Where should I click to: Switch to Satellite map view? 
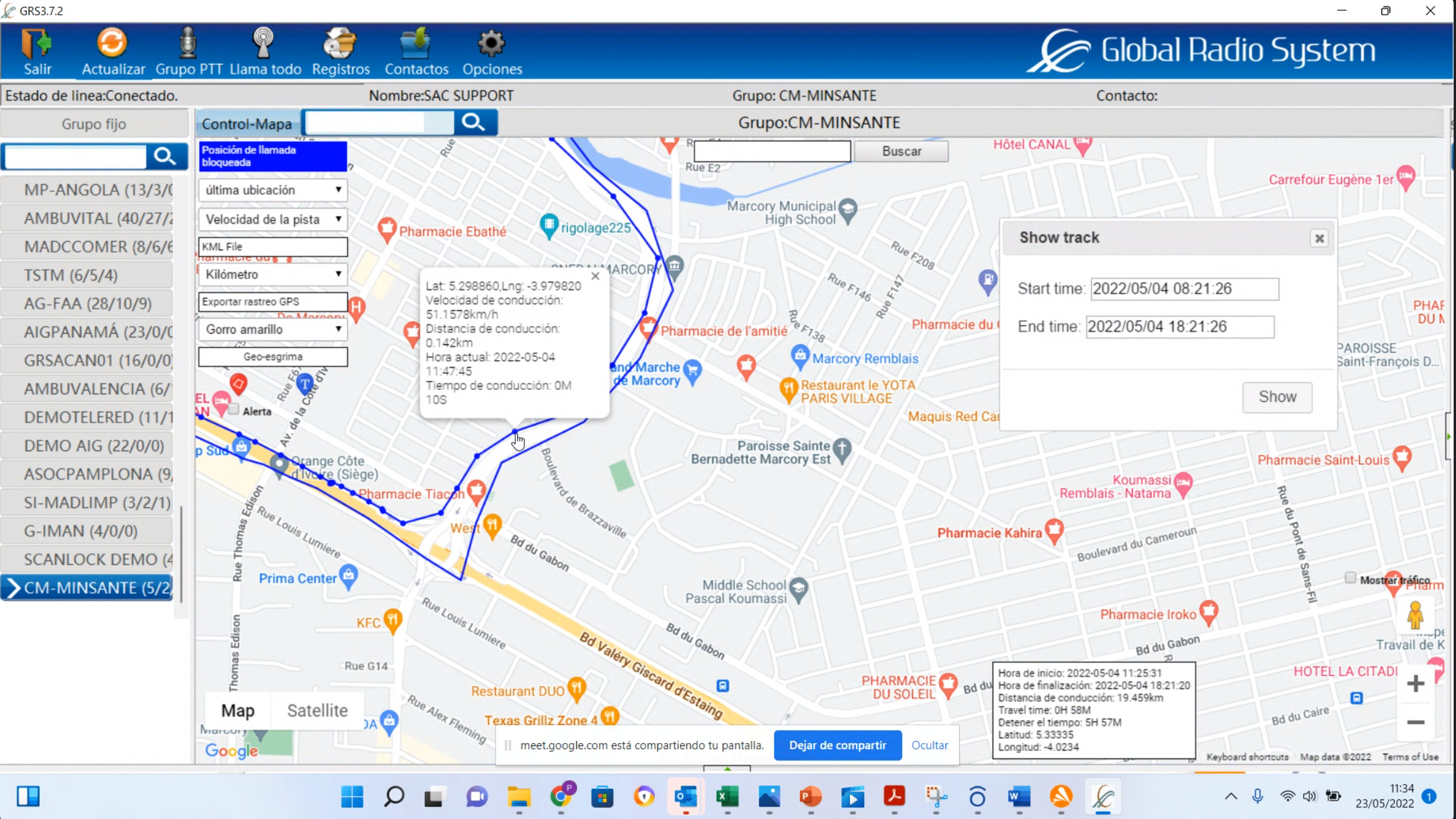click(317, 710)
